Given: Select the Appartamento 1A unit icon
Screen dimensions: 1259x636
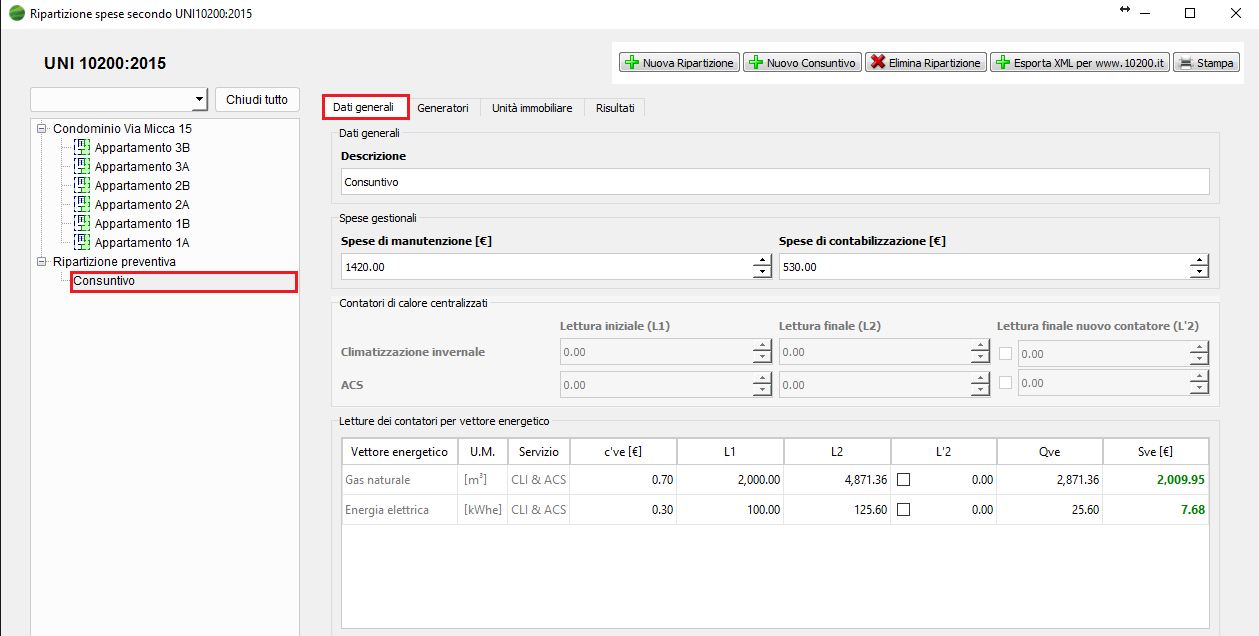Looking at the screenshot, I should point(82,242).
